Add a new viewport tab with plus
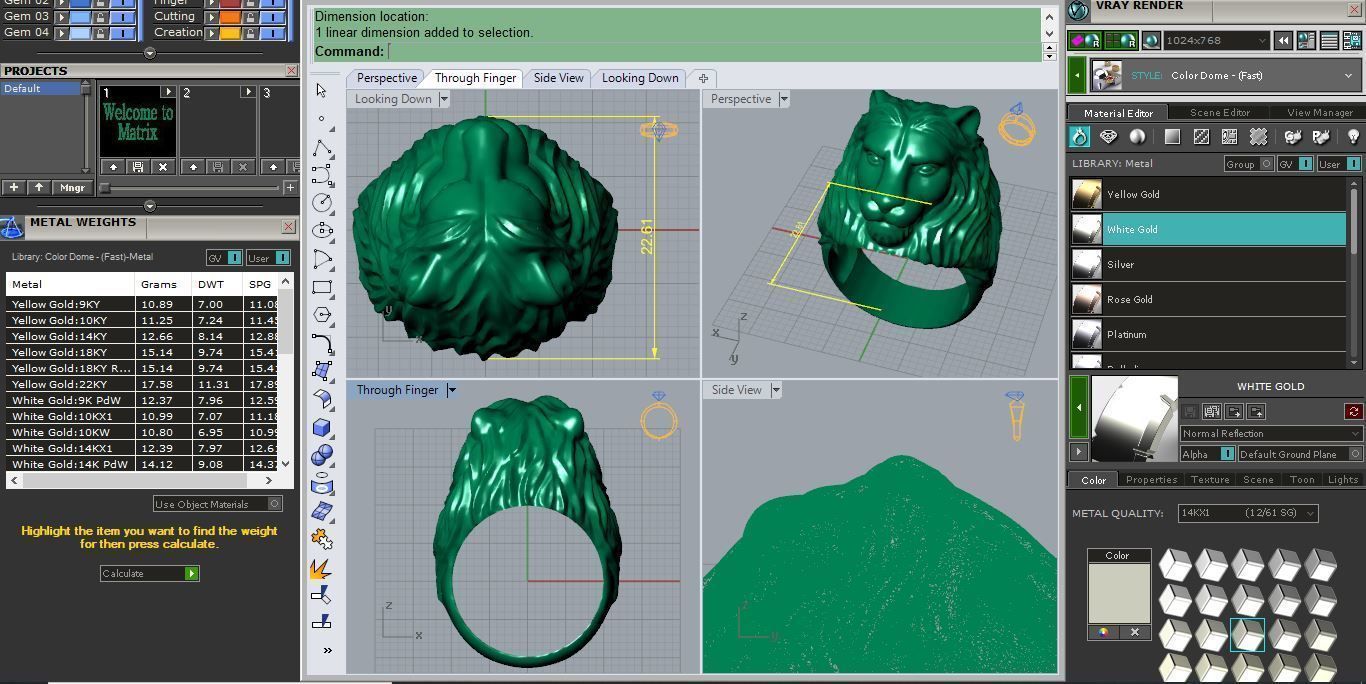The image size is (1366, 684). (x=703, y=78)
